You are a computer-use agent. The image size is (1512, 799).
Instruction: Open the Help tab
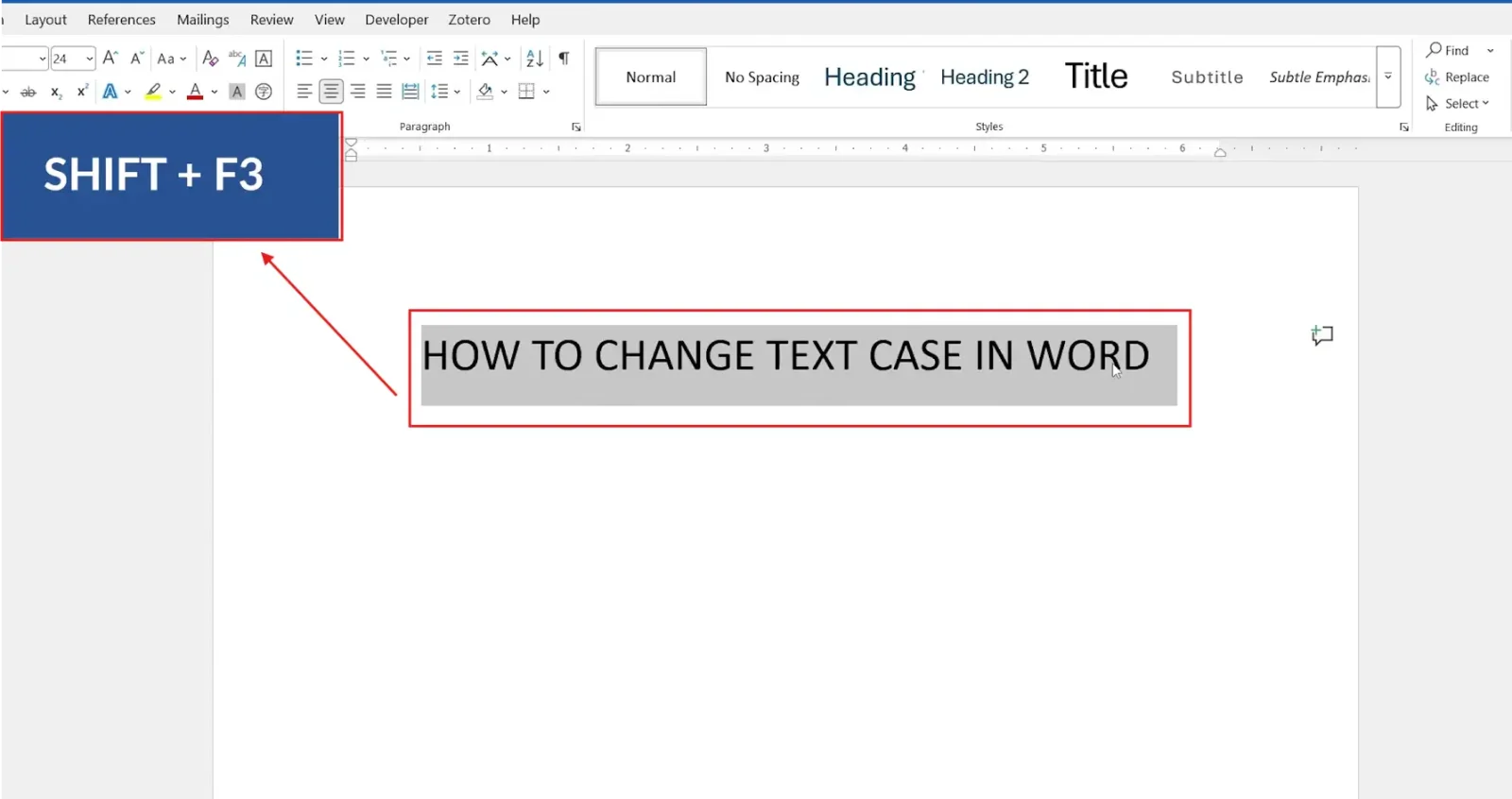(x=525, y=19)
